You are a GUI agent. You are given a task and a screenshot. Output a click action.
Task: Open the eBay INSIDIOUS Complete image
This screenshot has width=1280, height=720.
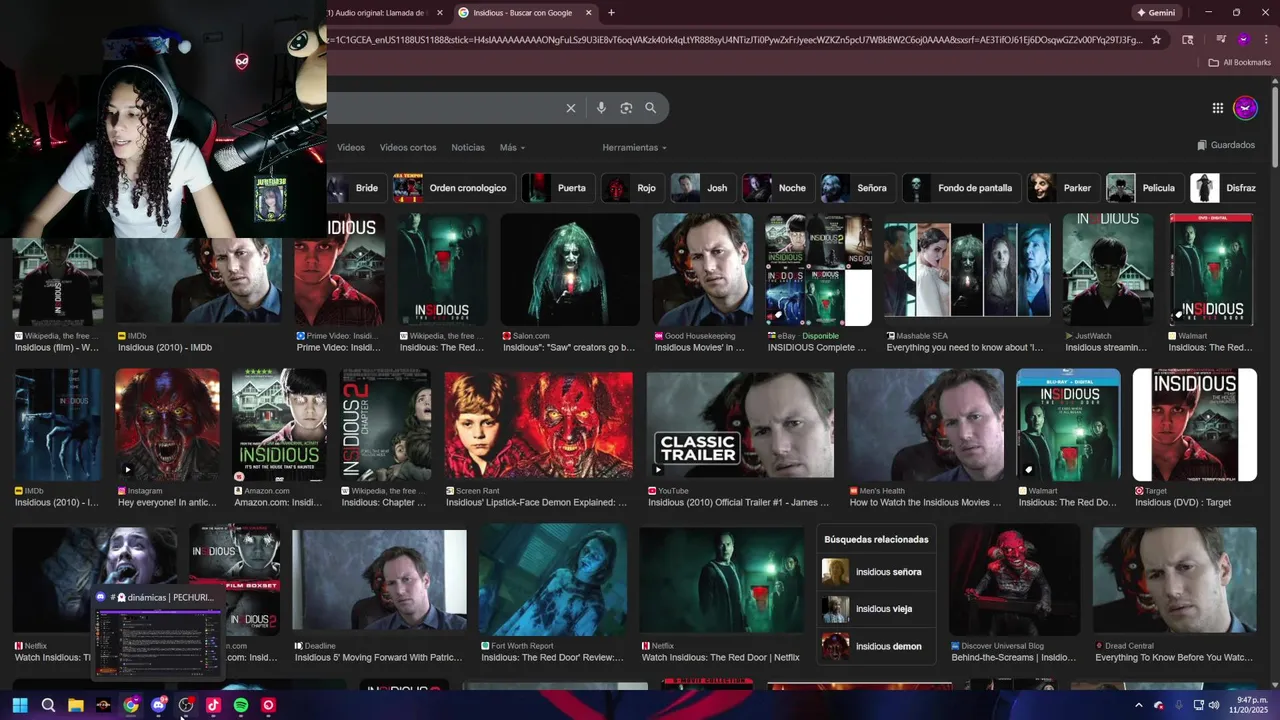(x=818, y=269)
